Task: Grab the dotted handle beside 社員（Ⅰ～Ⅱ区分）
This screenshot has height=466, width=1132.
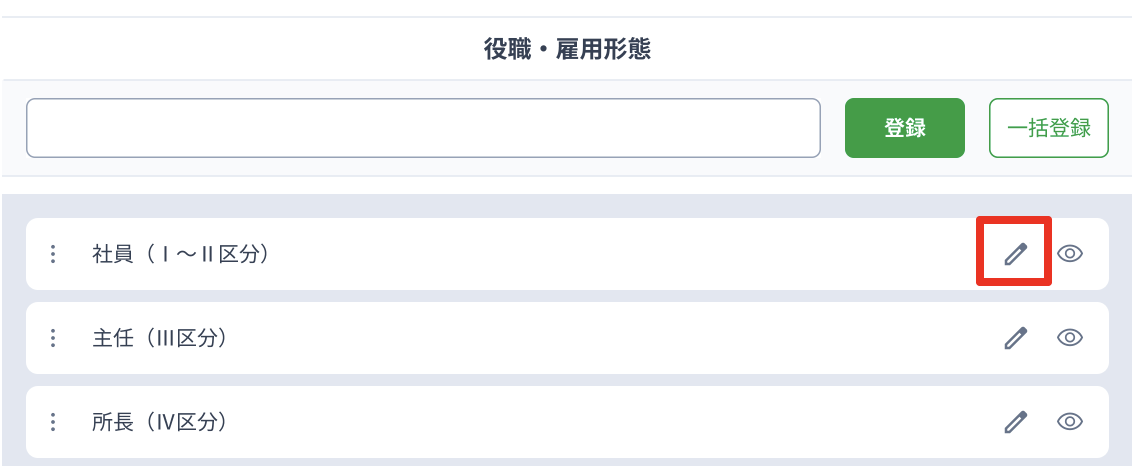Action: [x=53, y=254]
